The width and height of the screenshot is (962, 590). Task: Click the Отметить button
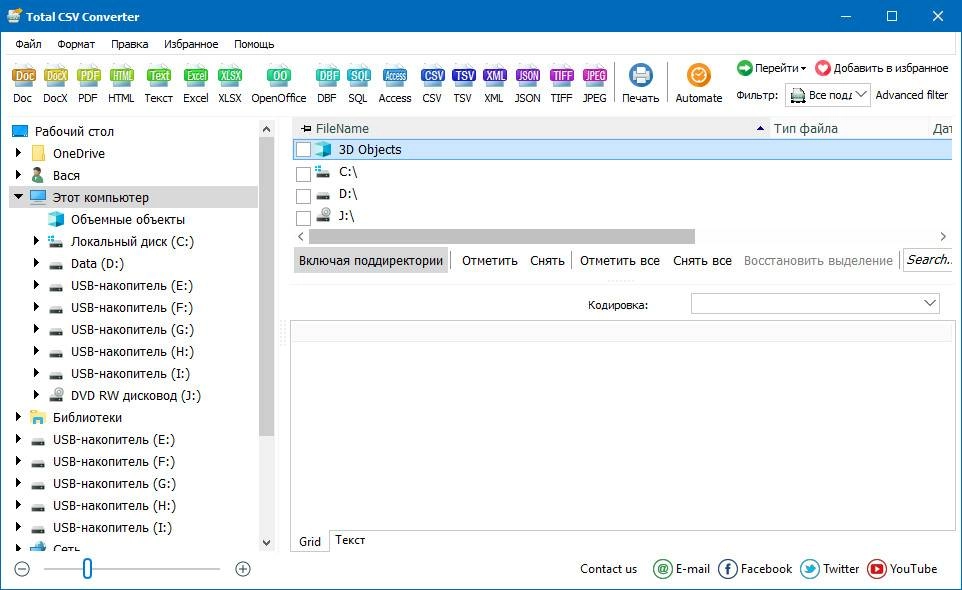[x=490, y=261]
